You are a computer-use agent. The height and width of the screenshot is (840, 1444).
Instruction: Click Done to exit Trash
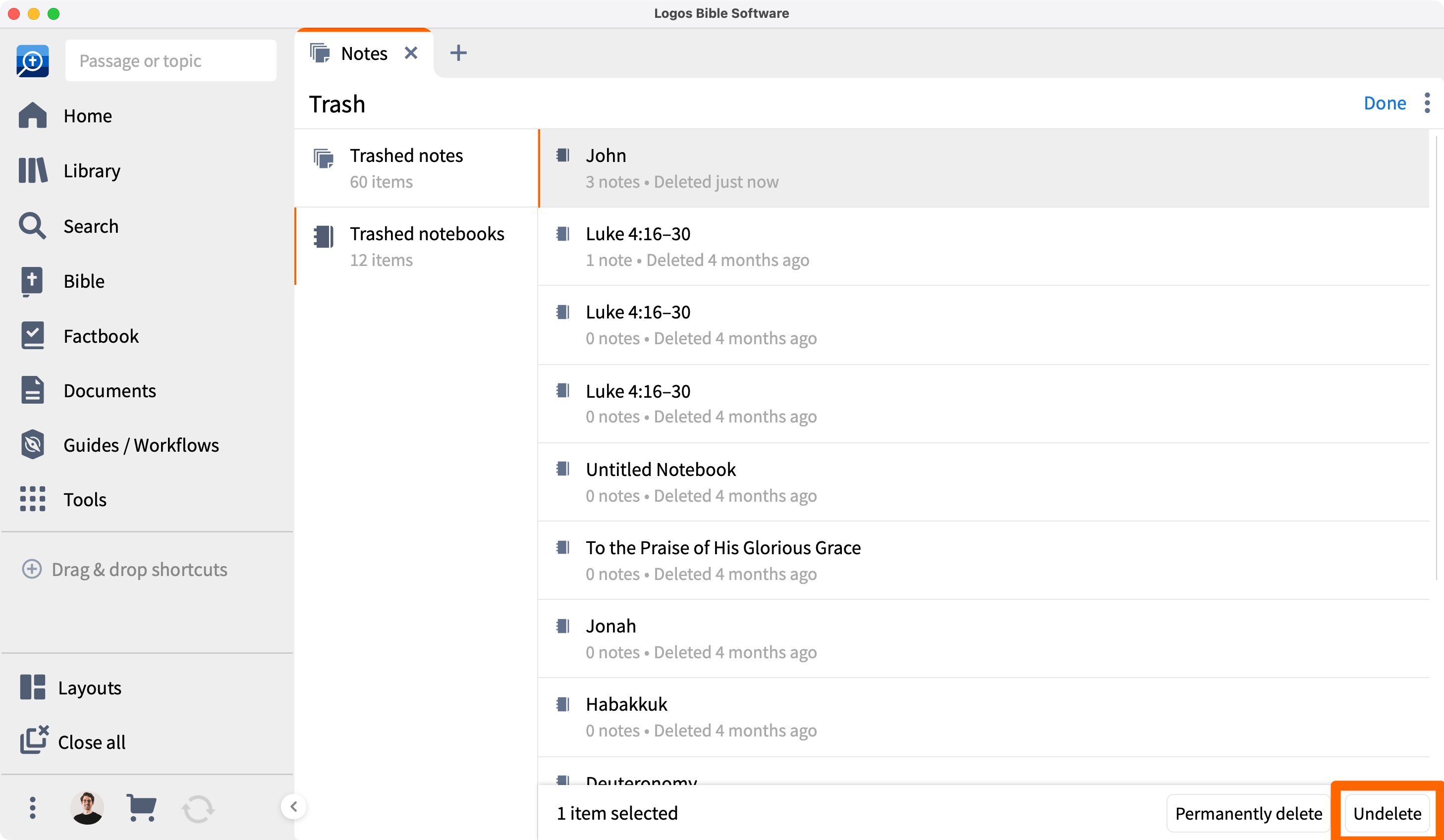pos(1385,103)
